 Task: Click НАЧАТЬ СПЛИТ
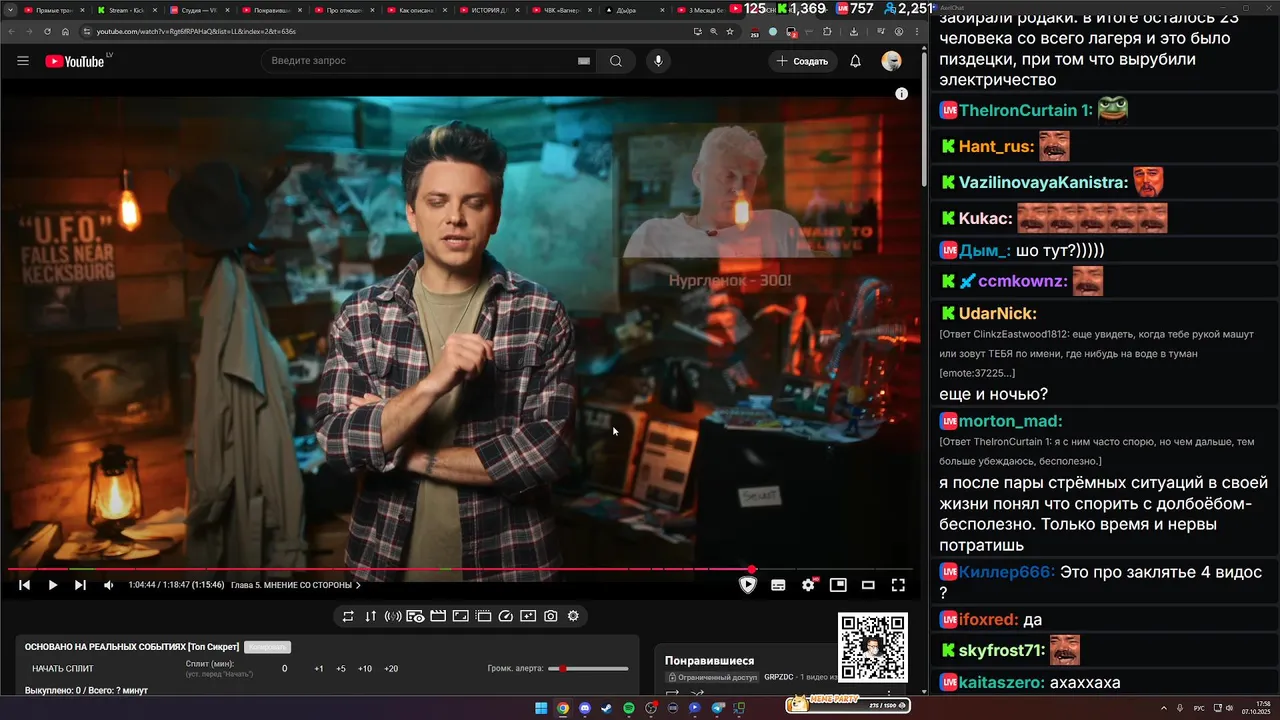62,669
